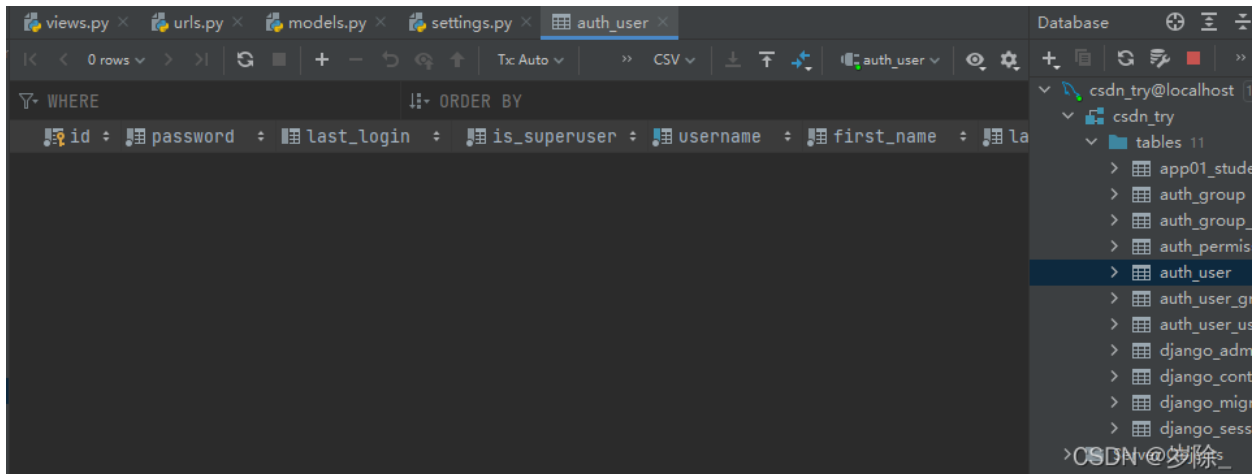Click the Reload Page refresh icon

(245, 60)
